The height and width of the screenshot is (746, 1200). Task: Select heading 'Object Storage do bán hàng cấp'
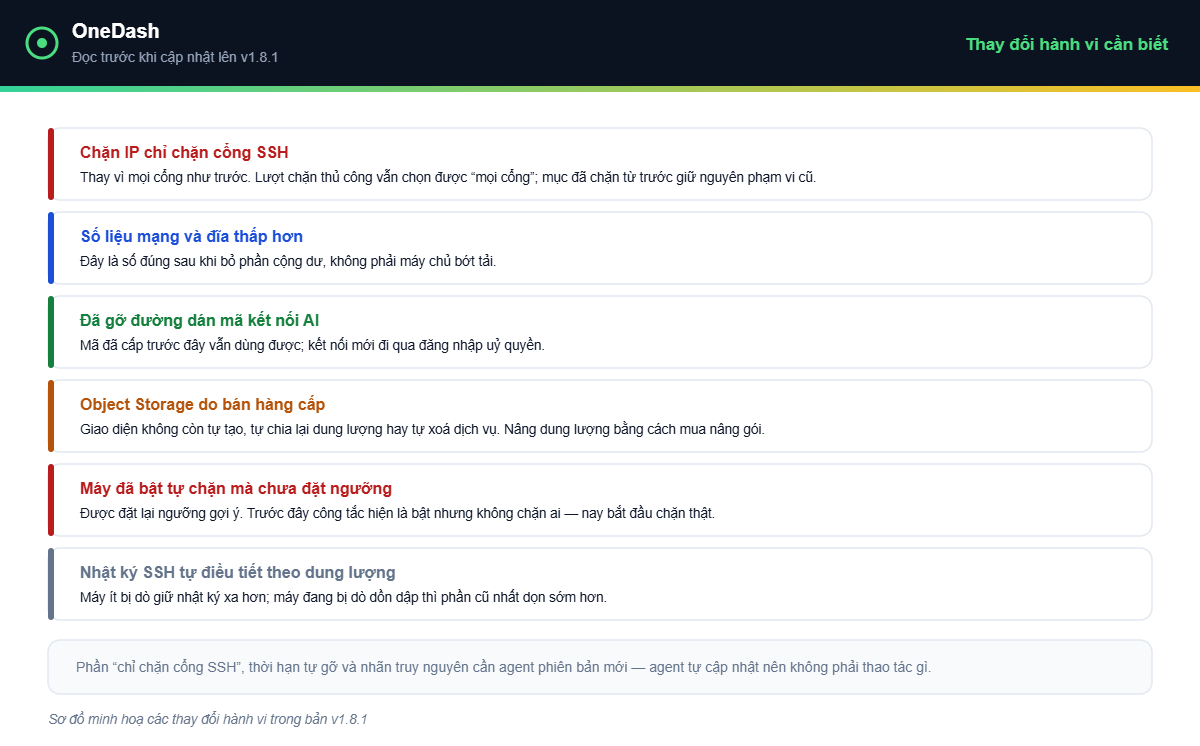tap(202, 405)
